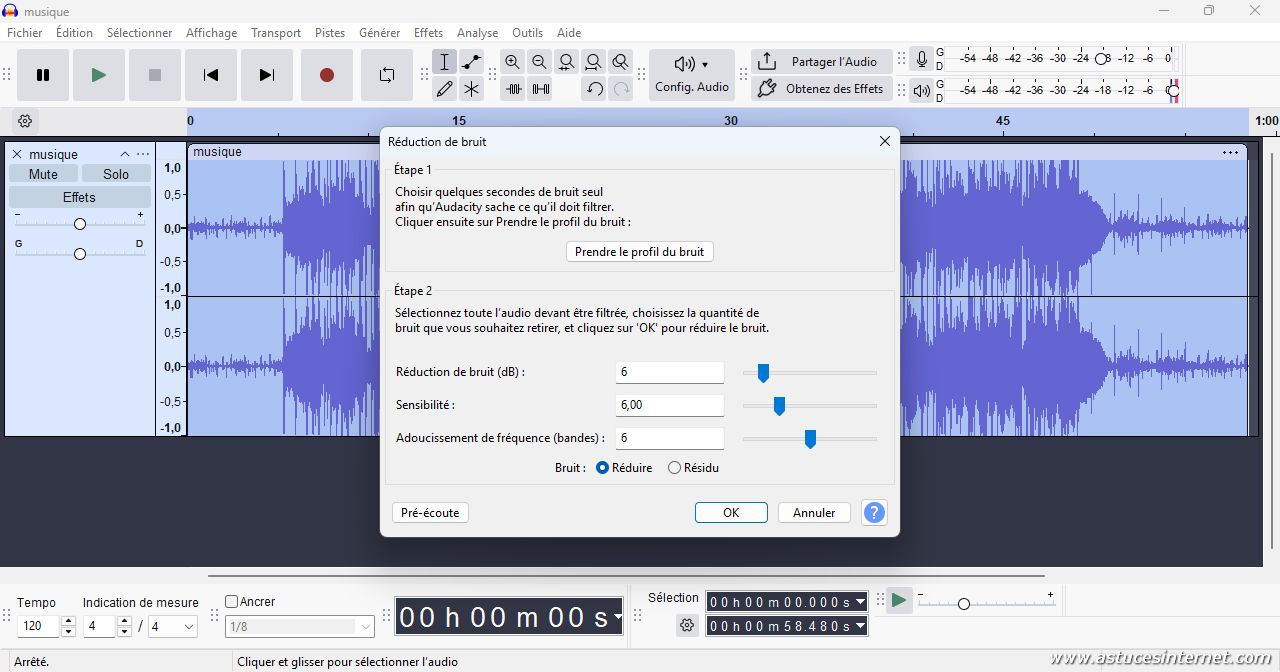Expand the time signature denominator dropdown
The image size is (1280, 672).
click(186, 627)
